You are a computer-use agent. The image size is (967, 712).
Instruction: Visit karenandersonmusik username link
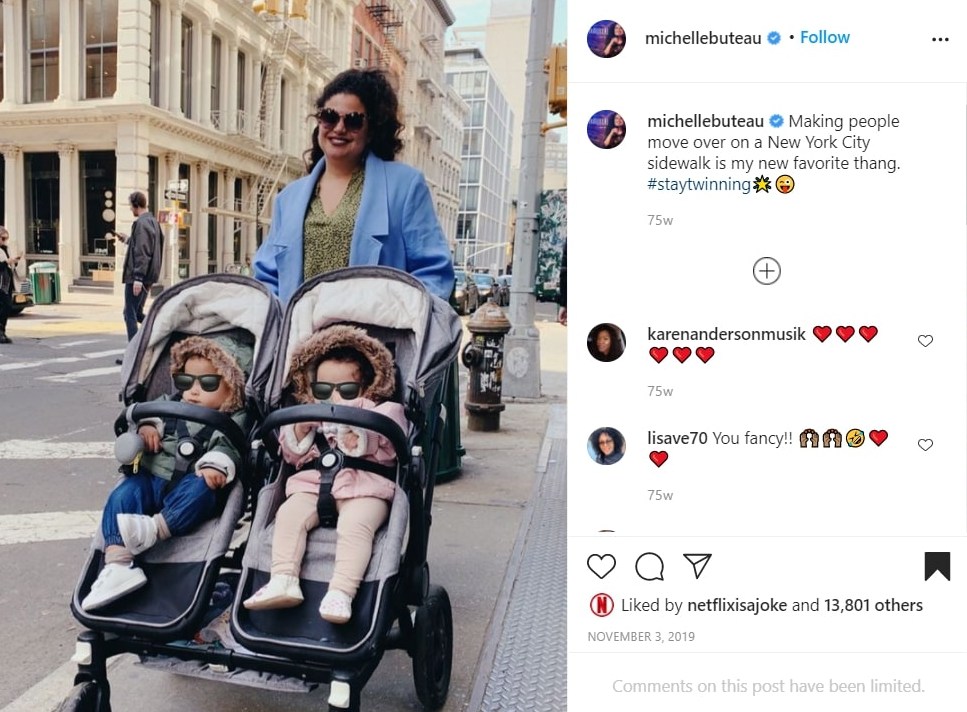(x=726, y=334)
